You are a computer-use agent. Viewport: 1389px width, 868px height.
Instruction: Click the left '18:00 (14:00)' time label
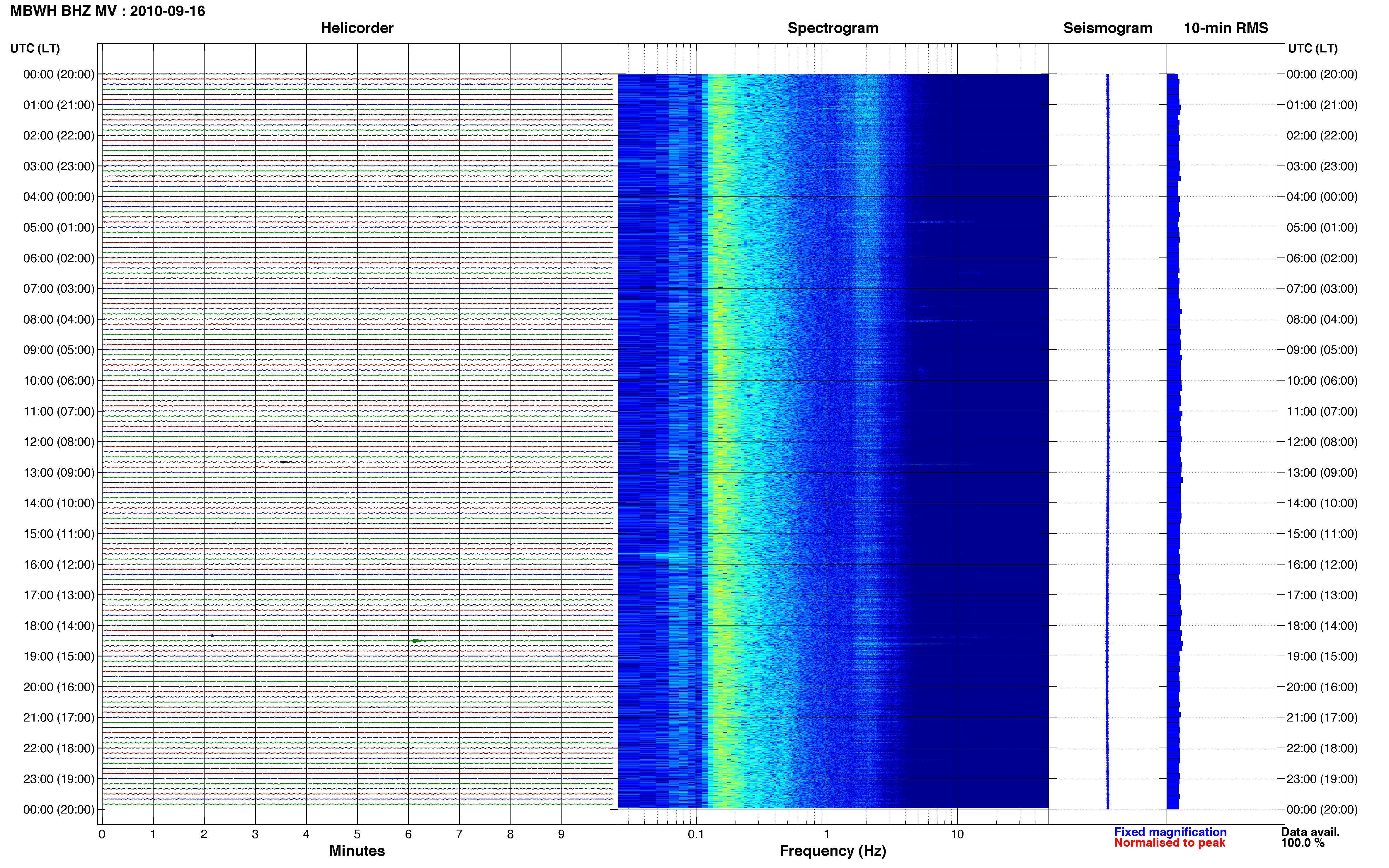click(x=59, y=626)
